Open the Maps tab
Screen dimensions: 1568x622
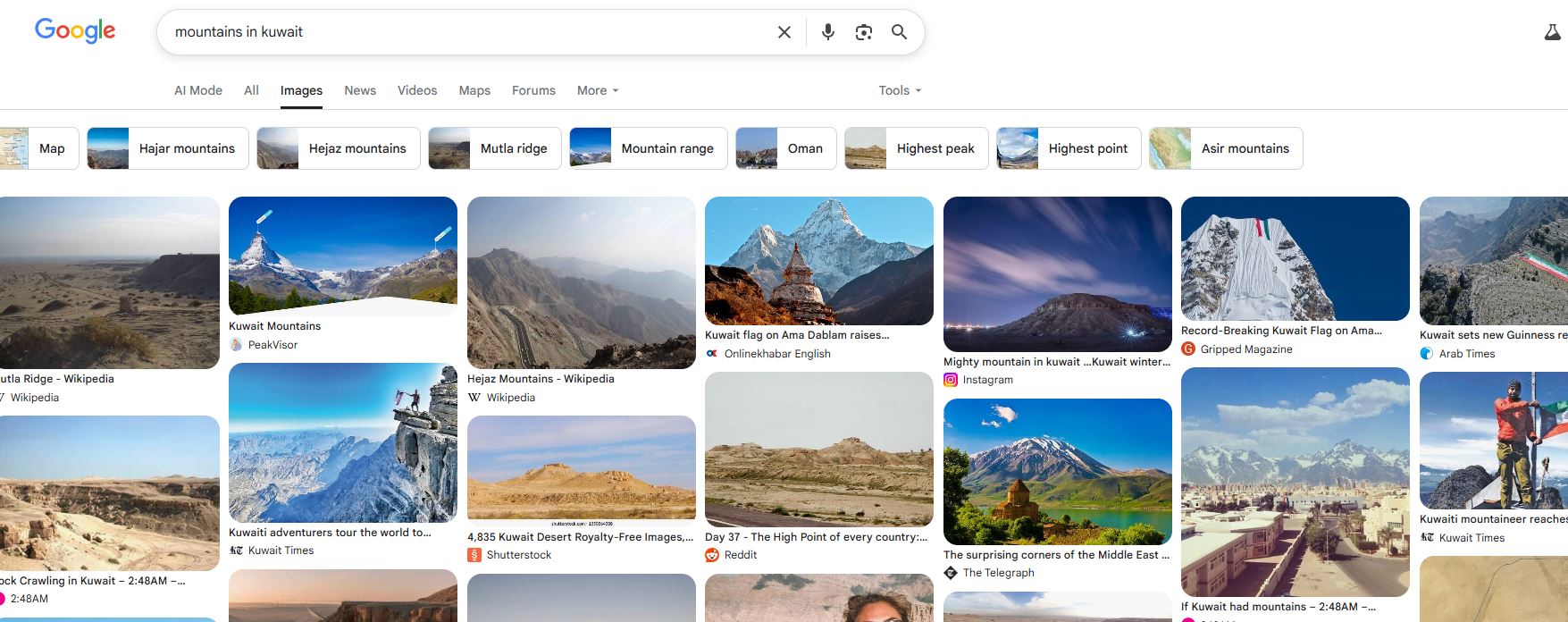474,90
